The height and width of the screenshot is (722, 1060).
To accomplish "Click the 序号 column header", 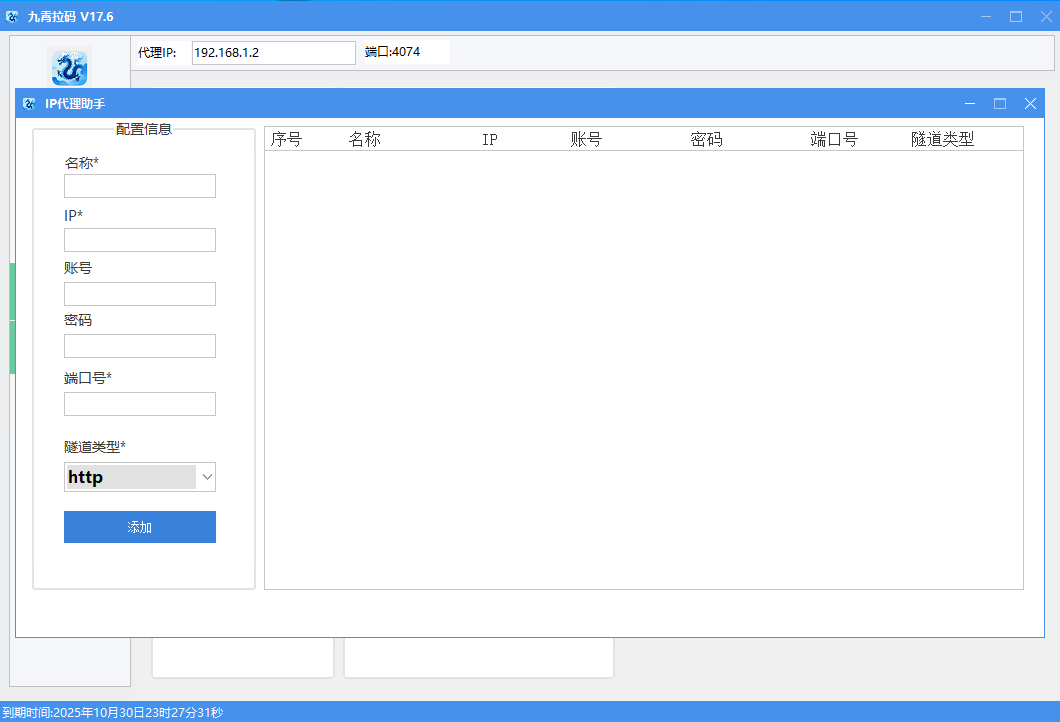I will coord(287,140).
